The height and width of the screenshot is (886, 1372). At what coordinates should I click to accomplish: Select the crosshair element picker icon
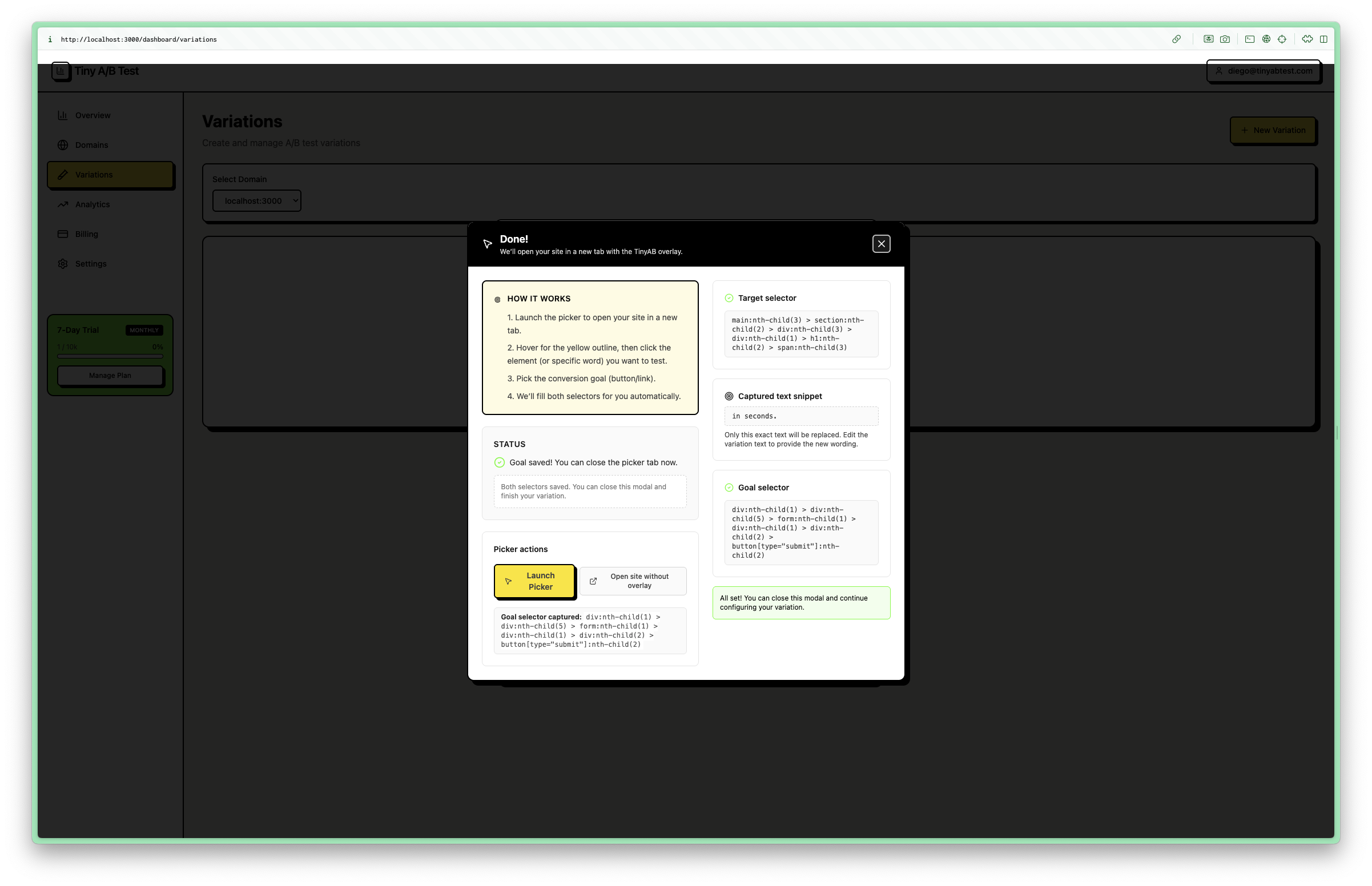1282,39
